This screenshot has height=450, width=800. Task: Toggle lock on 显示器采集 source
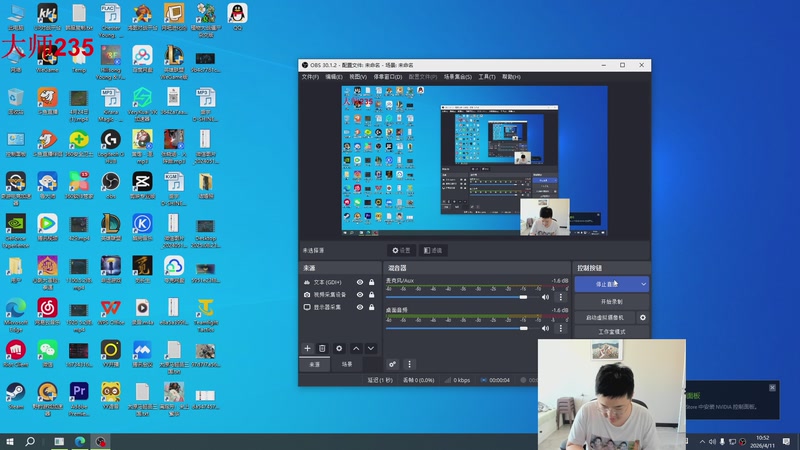click(371, 307)
